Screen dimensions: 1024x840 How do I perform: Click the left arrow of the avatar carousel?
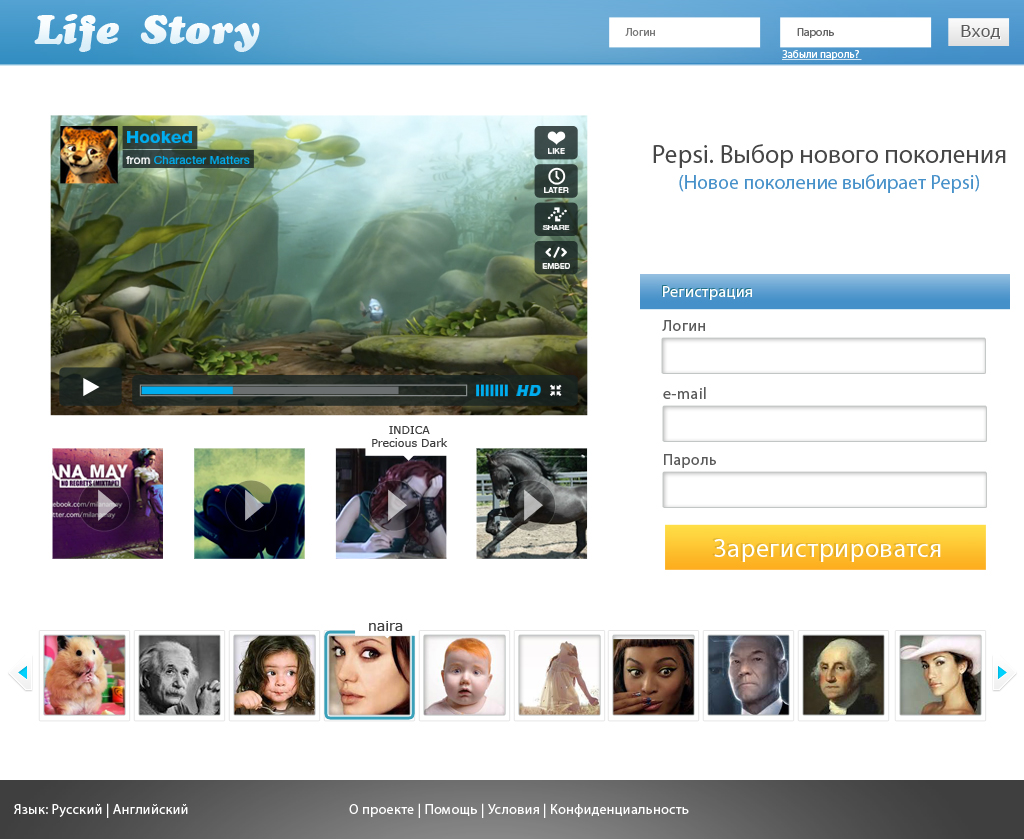[22, 672]
